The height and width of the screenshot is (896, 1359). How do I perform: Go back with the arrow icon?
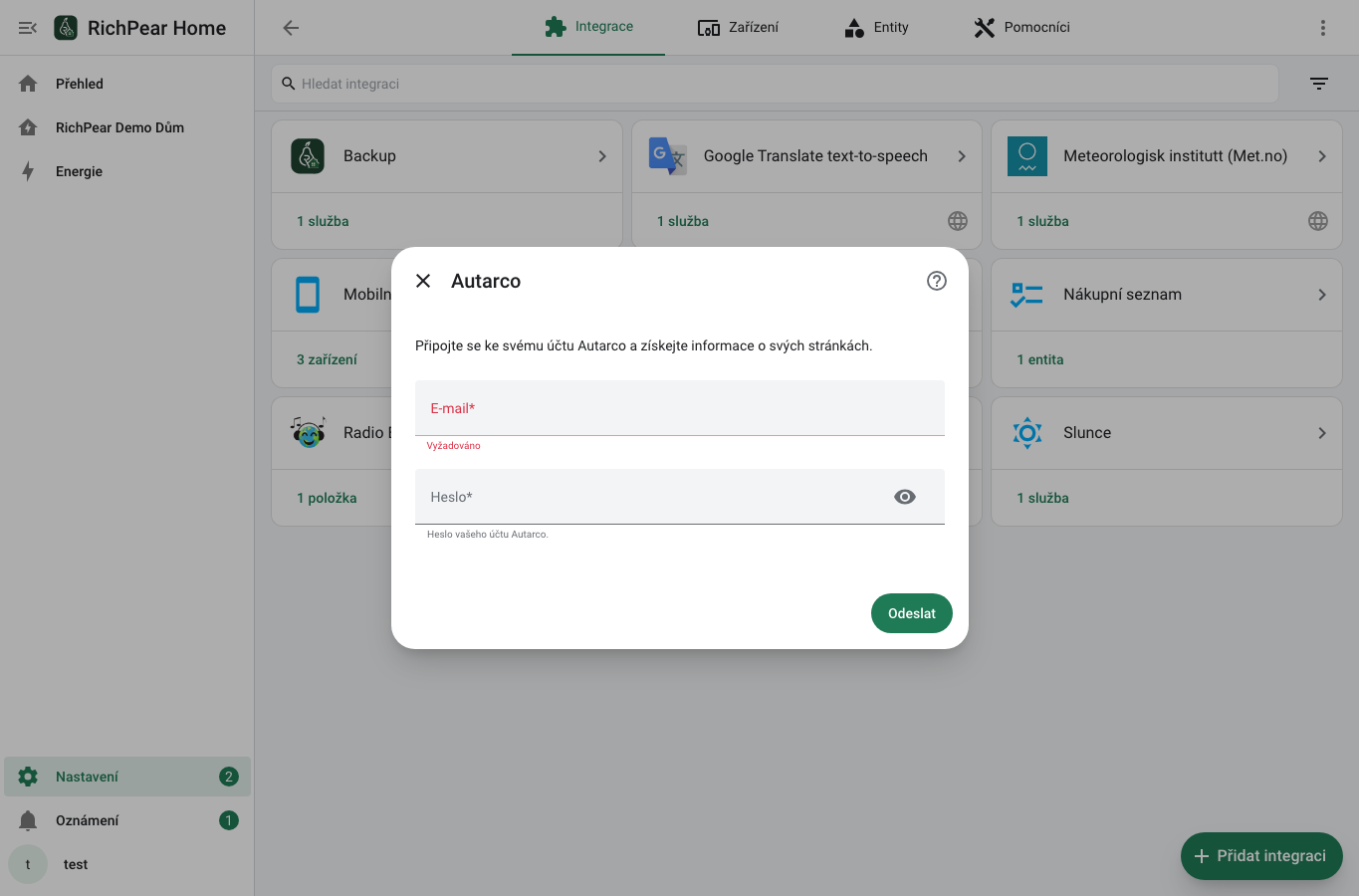(x=291, y=28)
